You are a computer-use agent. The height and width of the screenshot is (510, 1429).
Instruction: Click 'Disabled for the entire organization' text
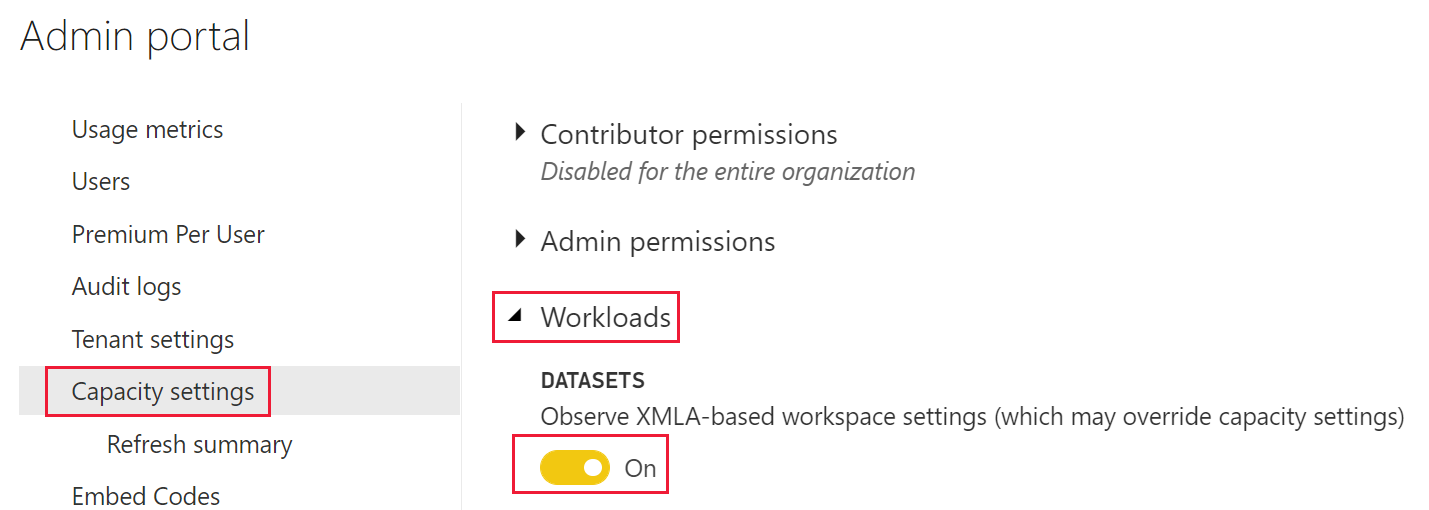[728, 172]
